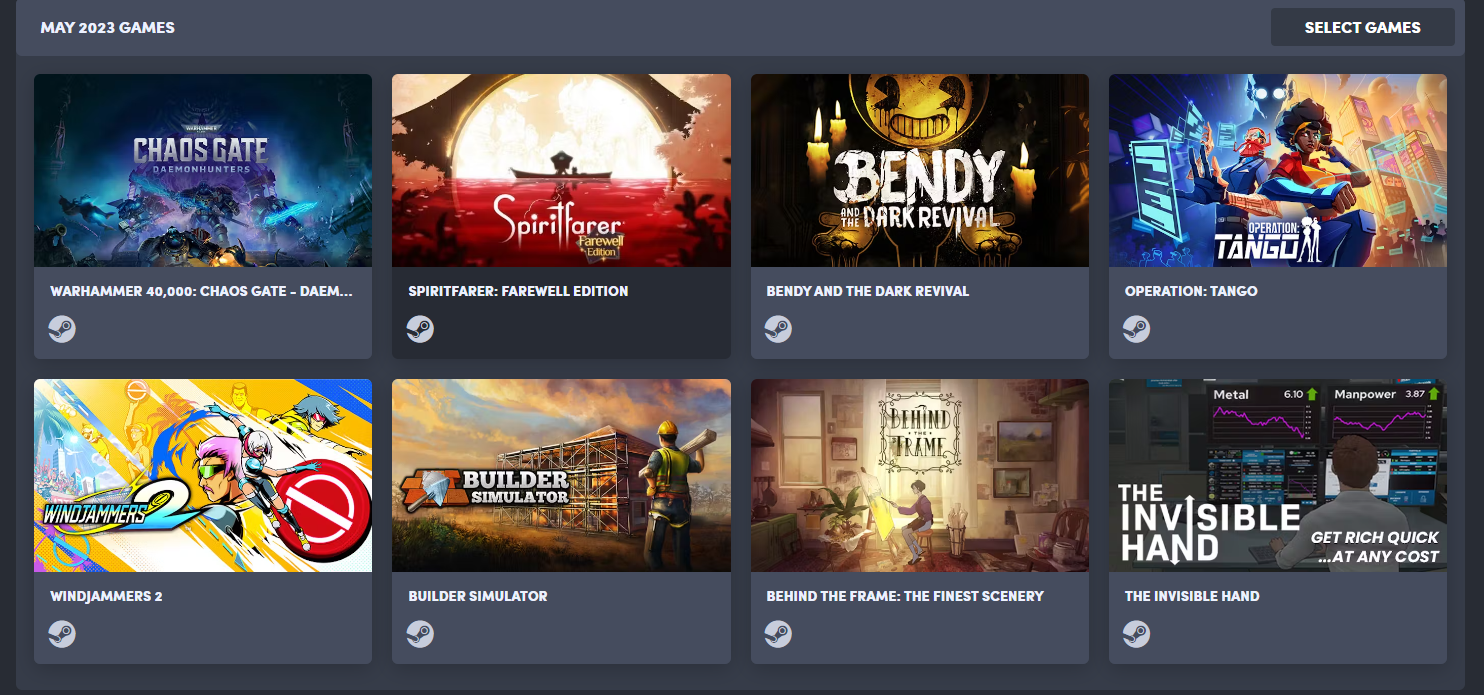Open the Chaos Gate Daemonhunters cover image
Image resolution: width=1484 pixels, height=695 pixels.
click(x=203, y=170)
